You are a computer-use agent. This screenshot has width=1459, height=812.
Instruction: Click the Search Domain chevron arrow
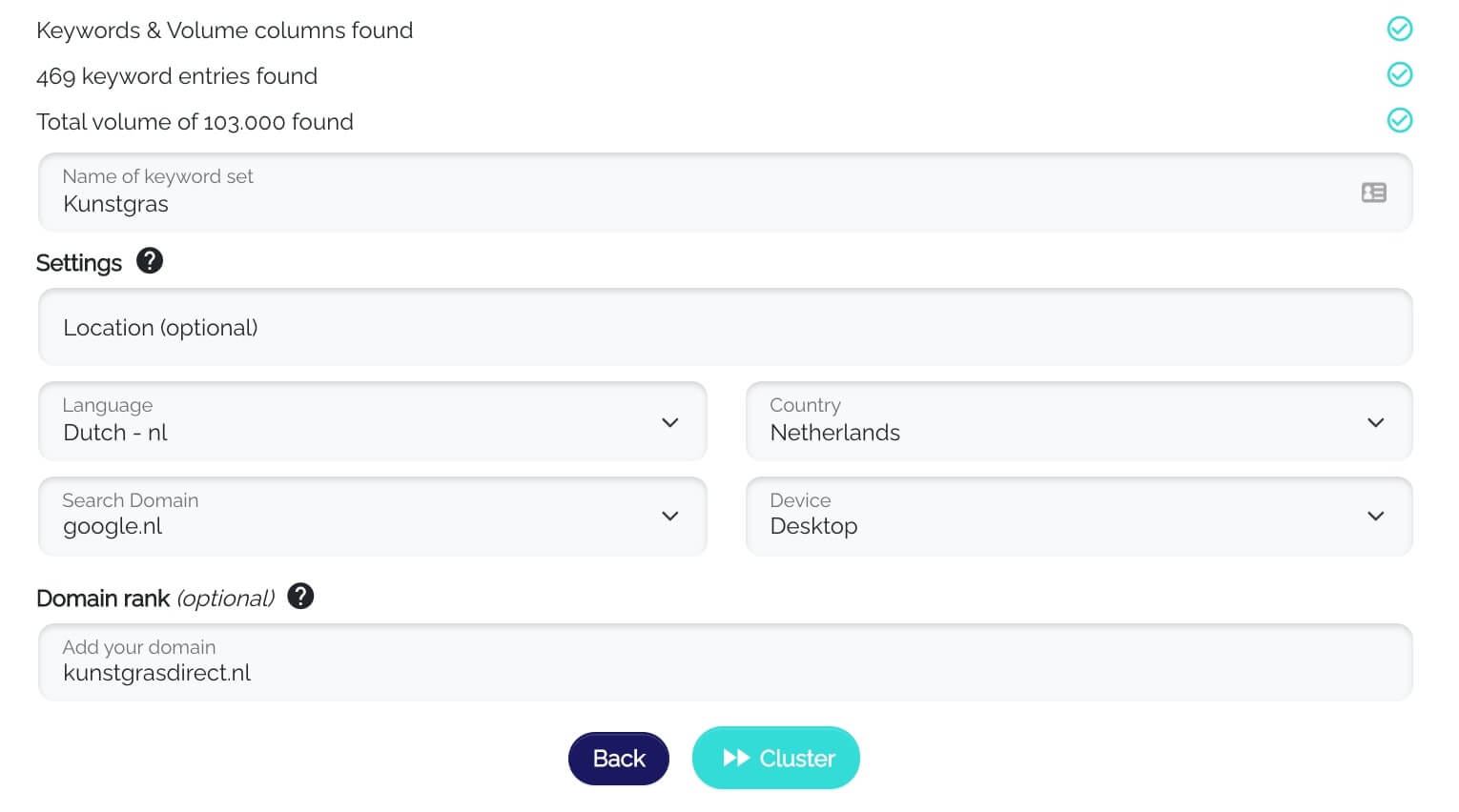(x=670, y=516)
